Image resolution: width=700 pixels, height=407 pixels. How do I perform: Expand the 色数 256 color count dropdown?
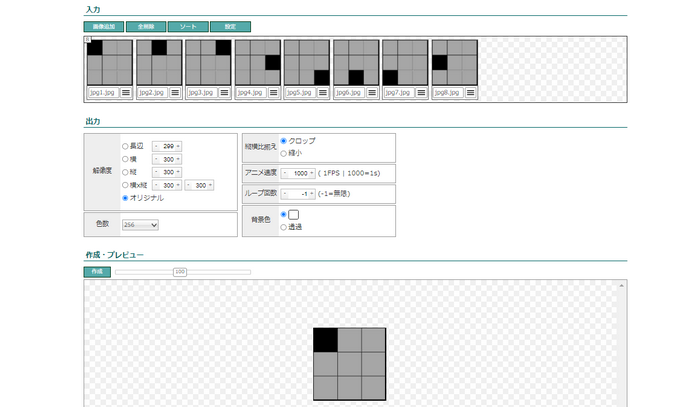tap(139, 225)
